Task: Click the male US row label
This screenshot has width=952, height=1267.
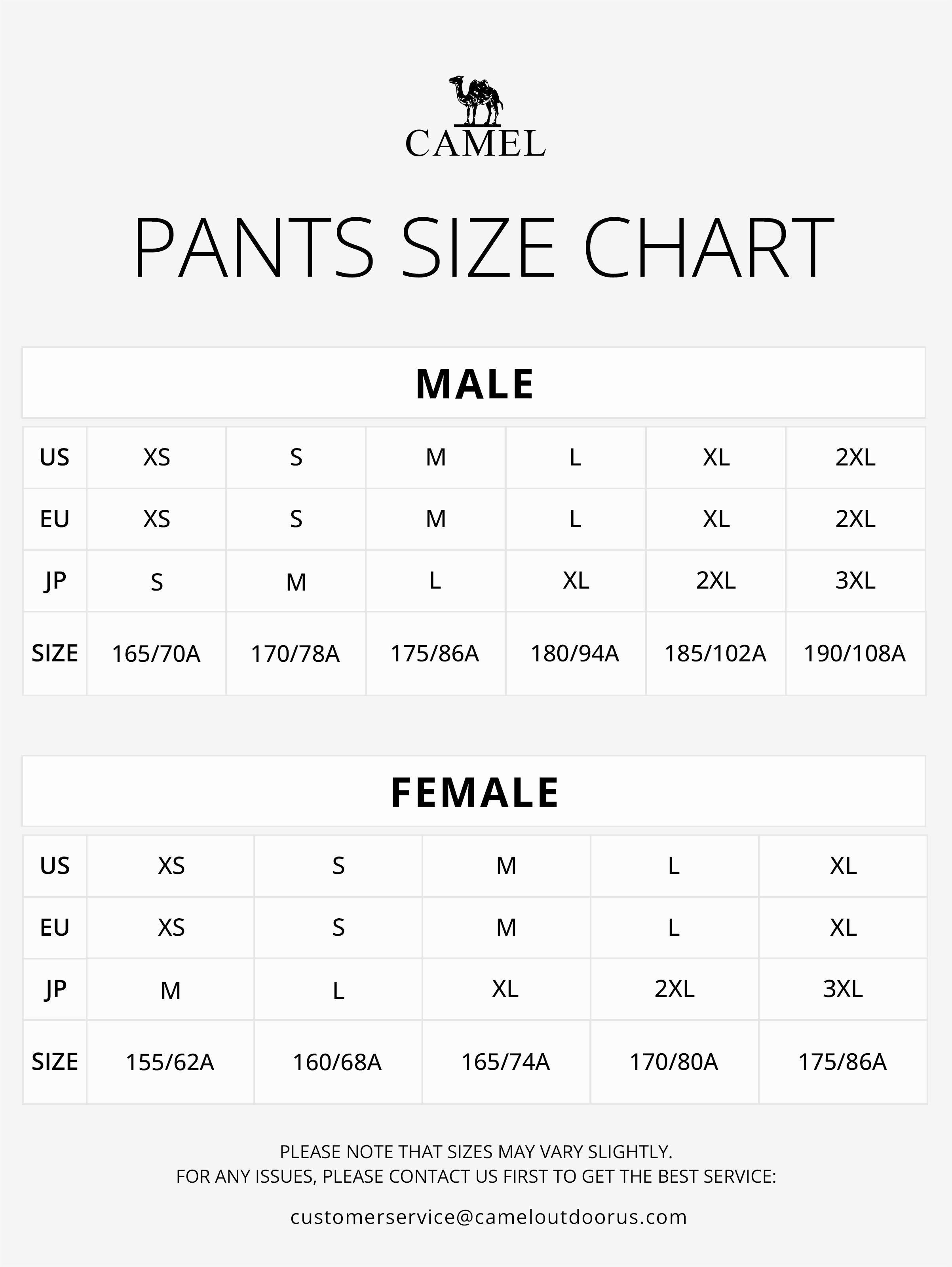Action: pyautogui.click(x=54, y=458)
